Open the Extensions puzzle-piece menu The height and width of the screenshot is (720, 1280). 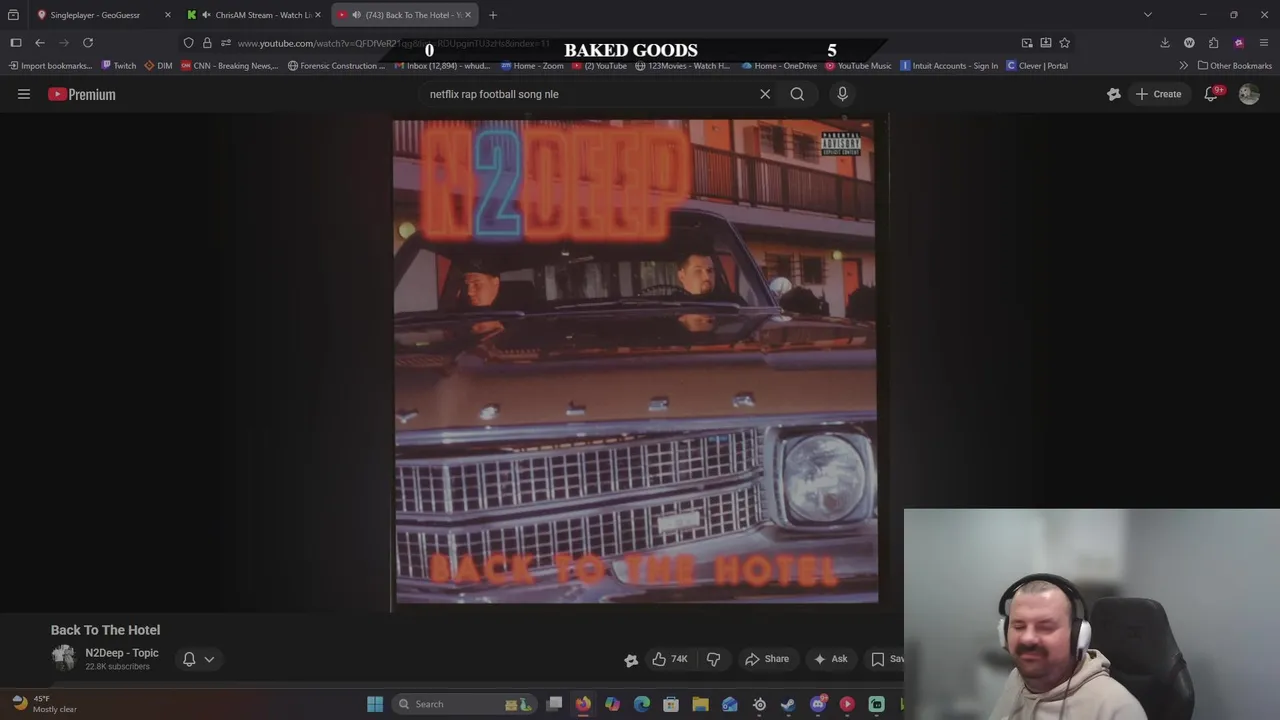1213,43
